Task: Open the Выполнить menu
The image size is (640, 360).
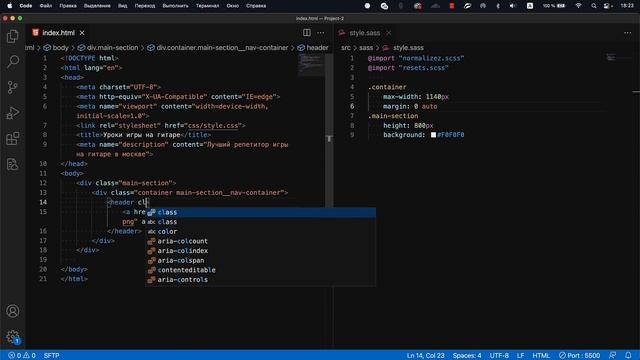Action: 176,6
